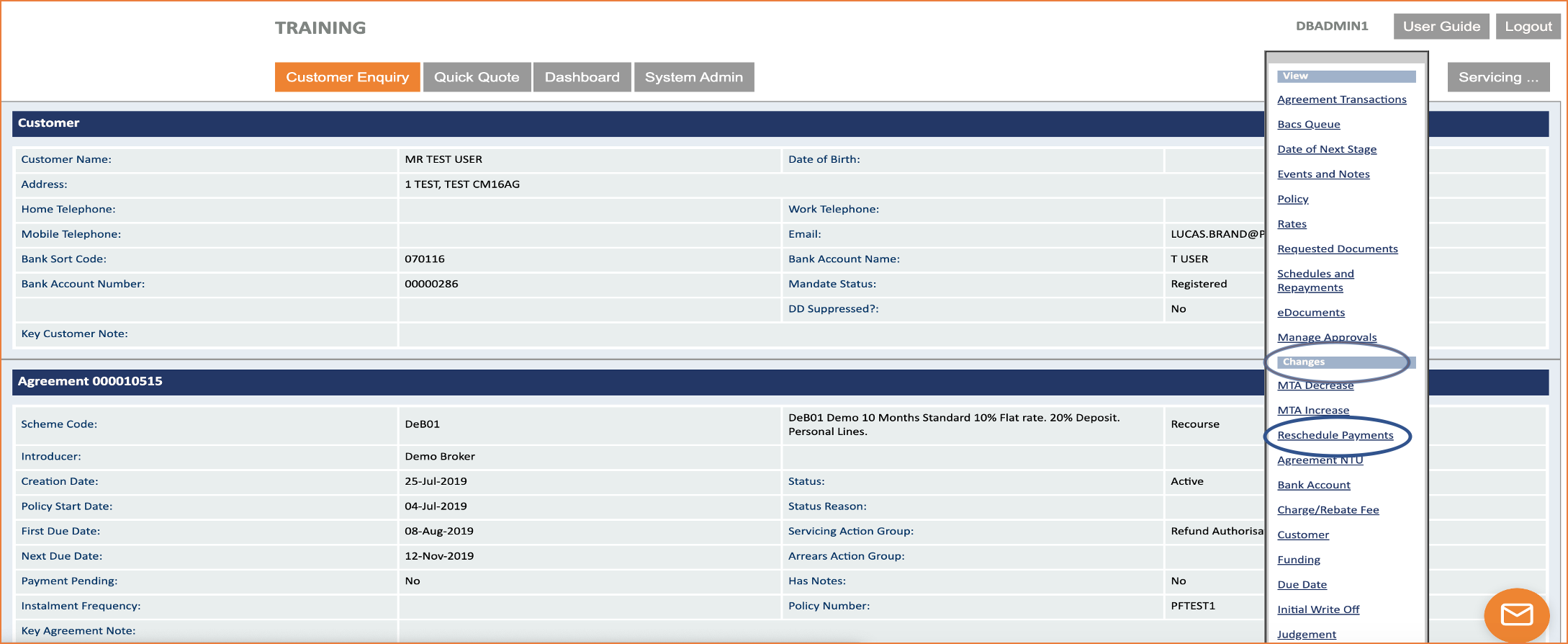Select policy number PFTEST1
The height and width of the screenshot is (644, 1568).
(x=1193, y=606)
